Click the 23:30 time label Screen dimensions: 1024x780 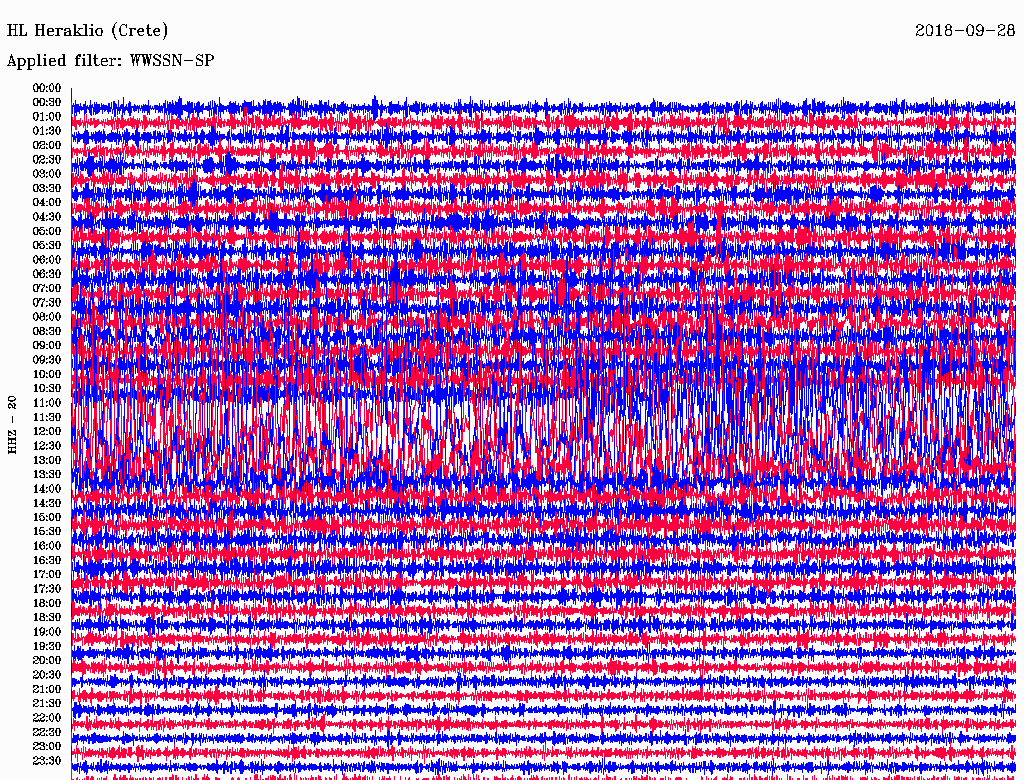[47, 761]
